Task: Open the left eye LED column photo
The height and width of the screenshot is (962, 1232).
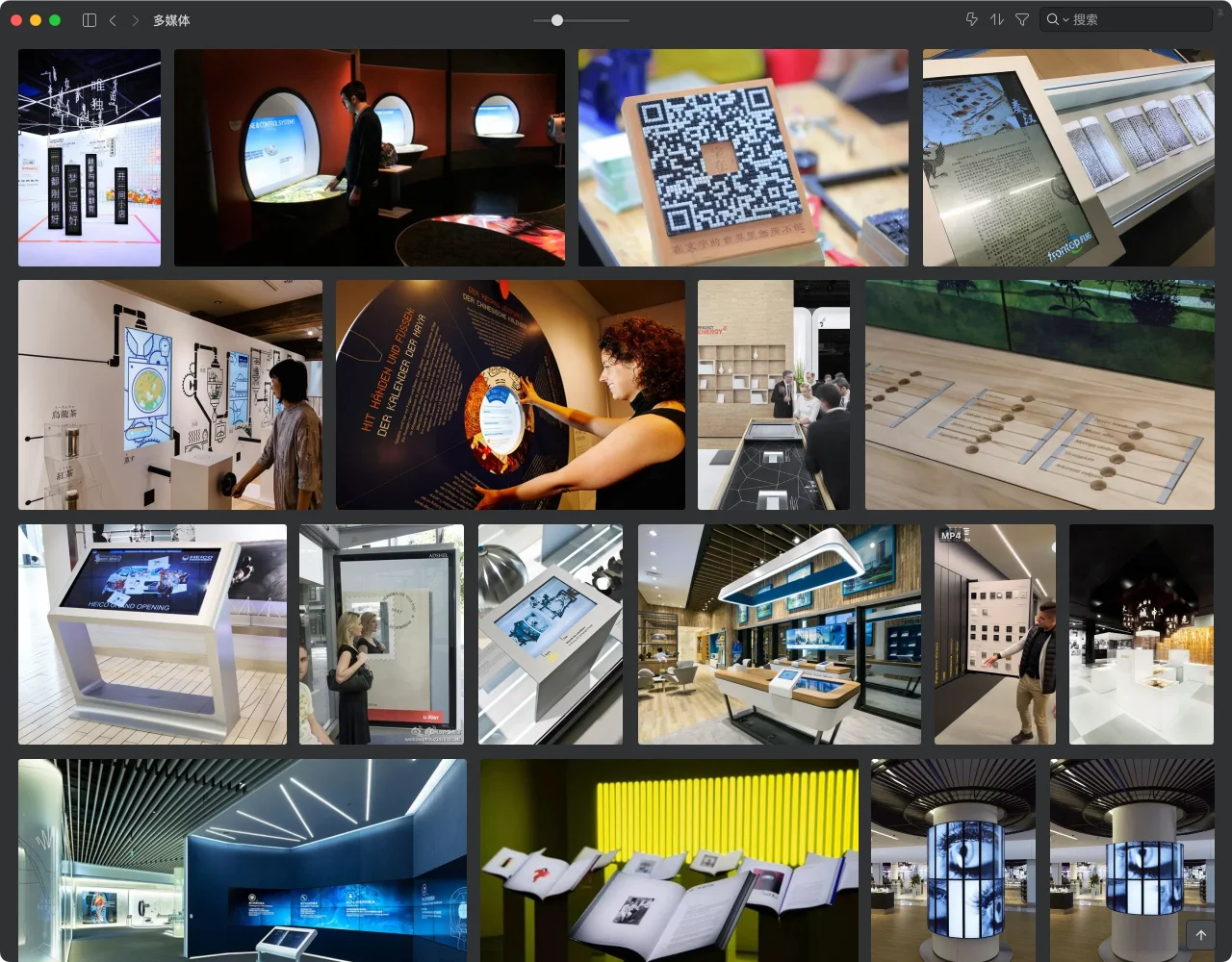Action: coord(953,861)
